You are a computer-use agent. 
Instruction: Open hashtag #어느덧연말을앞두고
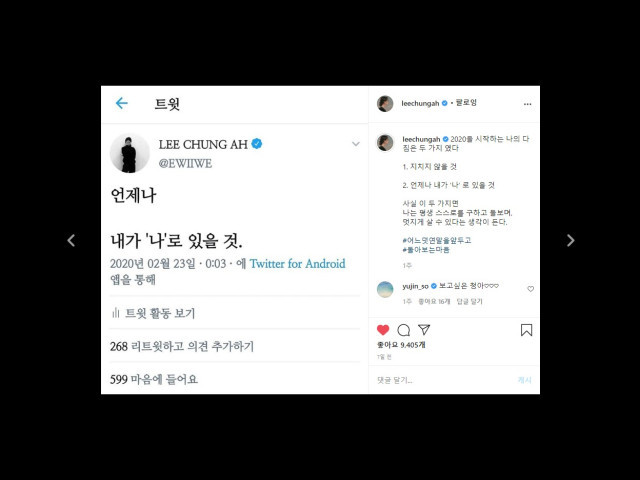click(x=437, y=240)
